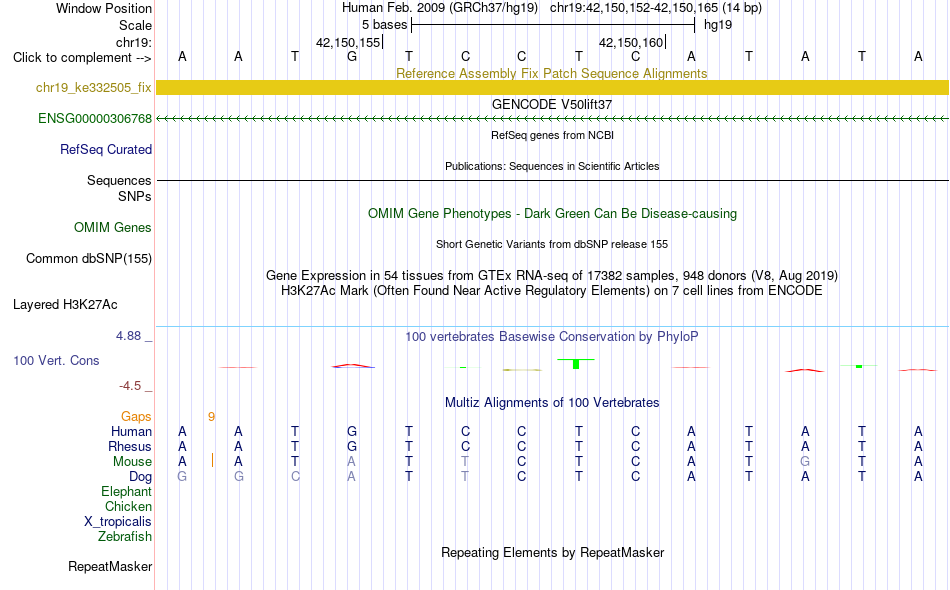The image size is (950, 590).
Task: Click the Elephant species row label
Action: point(127,492)
